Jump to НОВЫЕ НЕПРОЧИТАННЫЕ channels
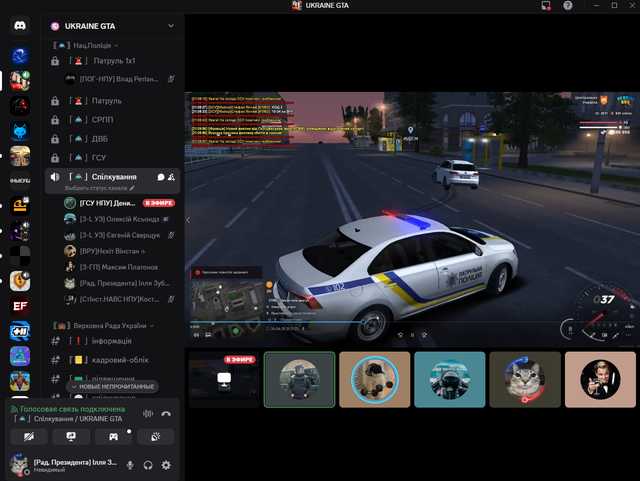Image resolution: width=640 pixels, height=481 pixels. [113, 386]
